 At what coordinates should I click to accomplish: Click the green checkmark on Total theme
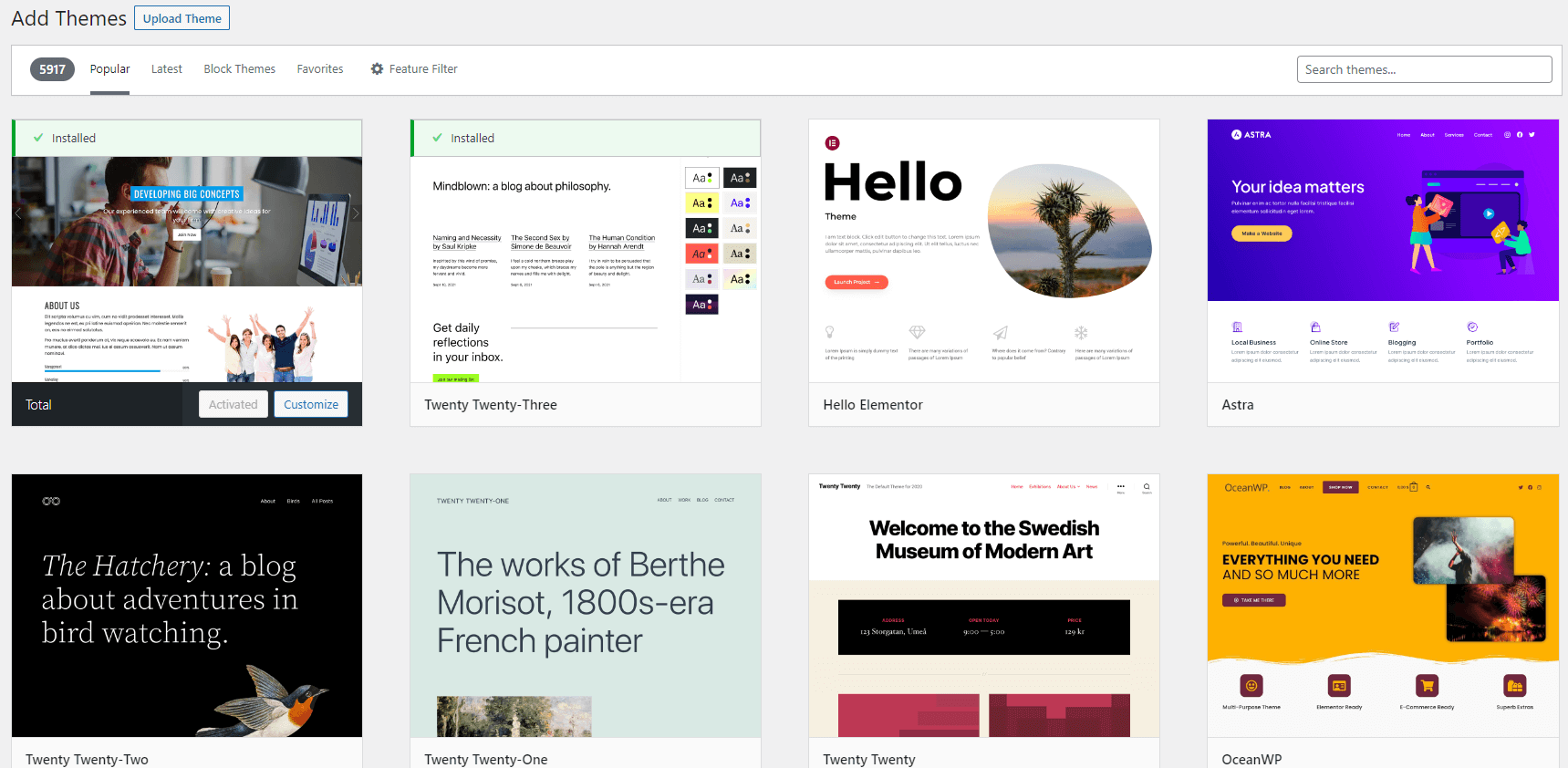[x=38, y=139]
